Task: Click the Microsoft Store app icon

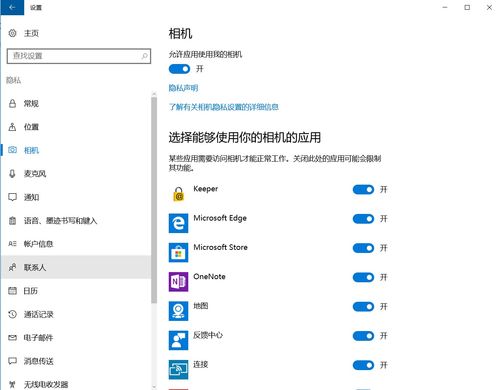Action: tap(178, 252)
